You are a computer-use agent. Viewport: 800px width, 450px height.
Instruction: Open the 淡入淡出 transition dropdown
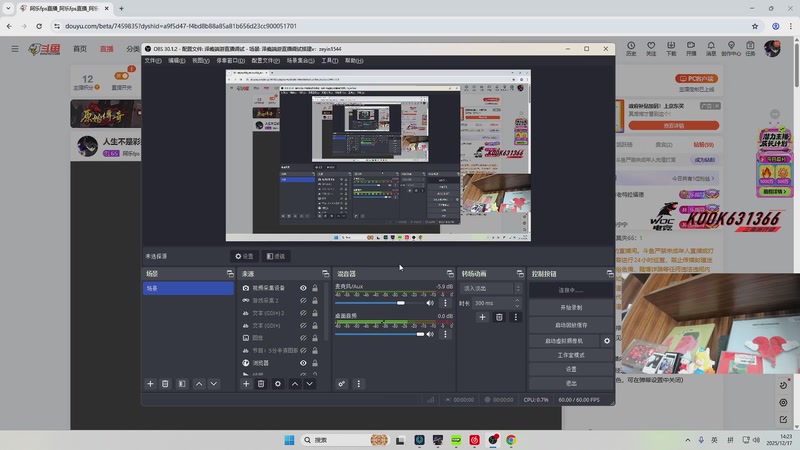click(490, 288)
